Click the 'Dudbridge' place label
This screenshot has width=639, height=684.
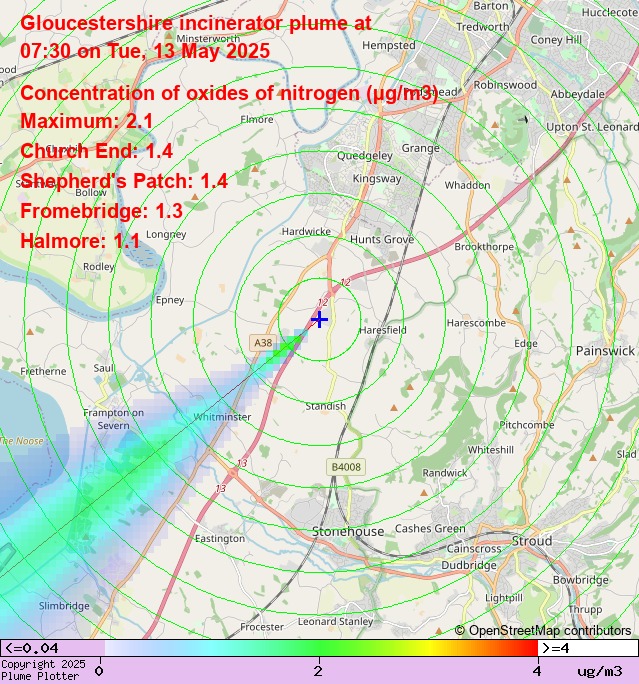[x=469, y=566]
